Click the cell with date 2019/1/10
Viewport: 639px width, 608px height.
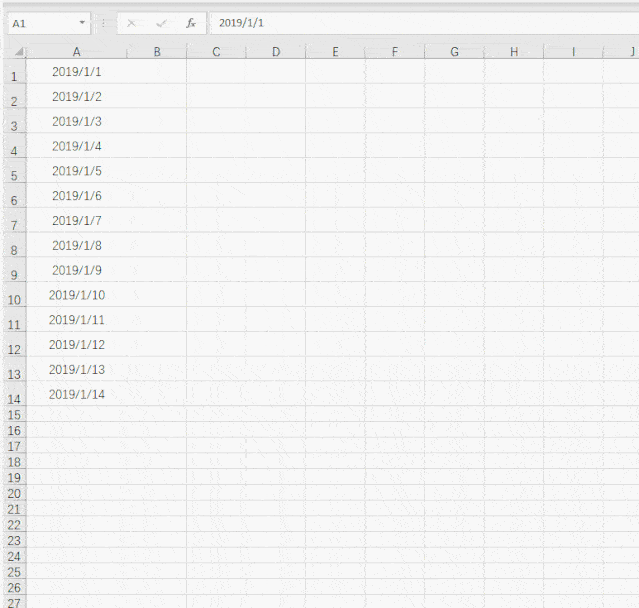[x=77, y=295]
